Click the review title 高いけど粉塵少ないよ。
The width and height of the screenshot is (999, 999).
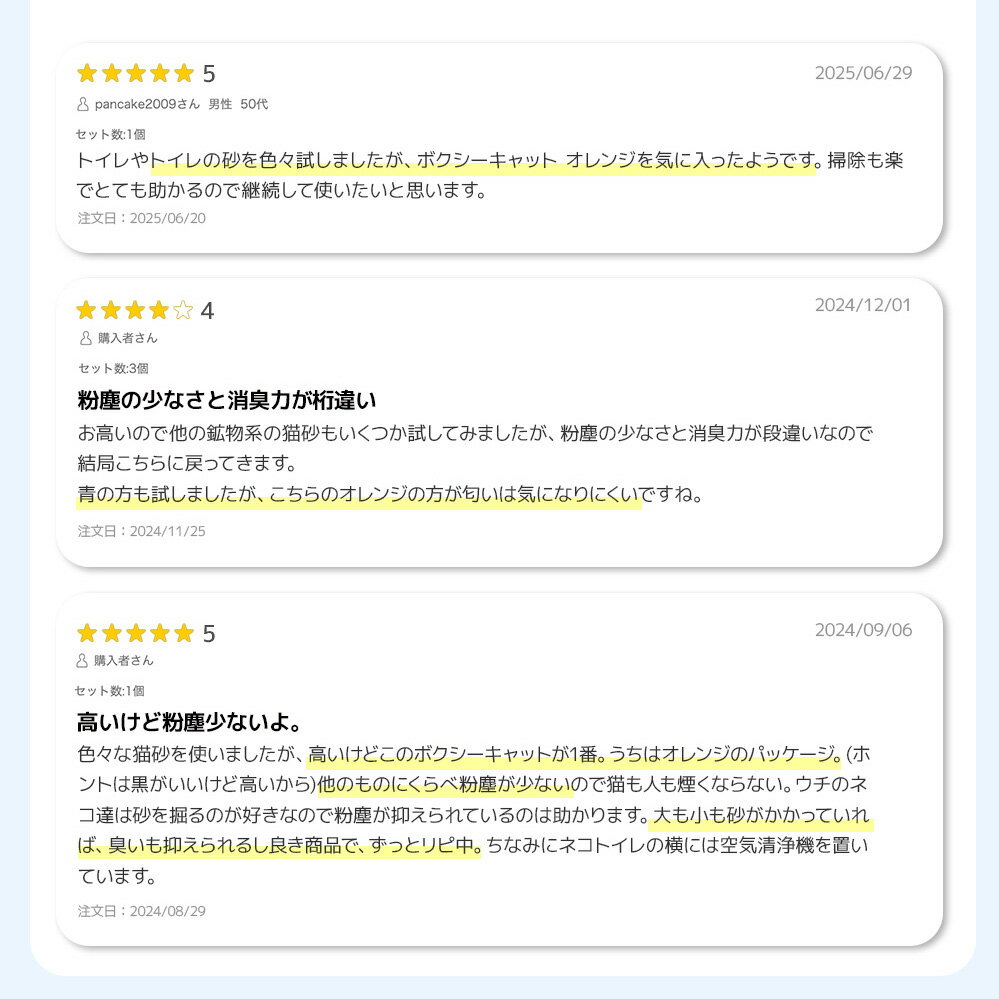[x=189, y=723]
